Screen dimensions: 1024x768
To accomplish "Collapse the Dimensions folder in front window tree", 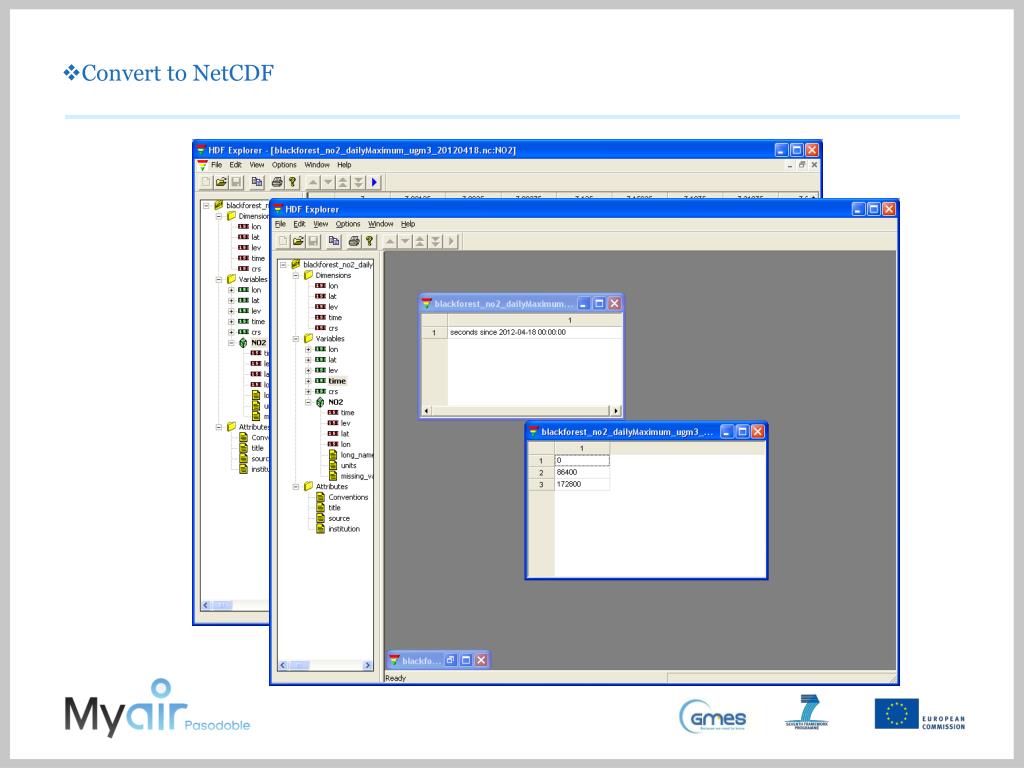I will point(296,275).
